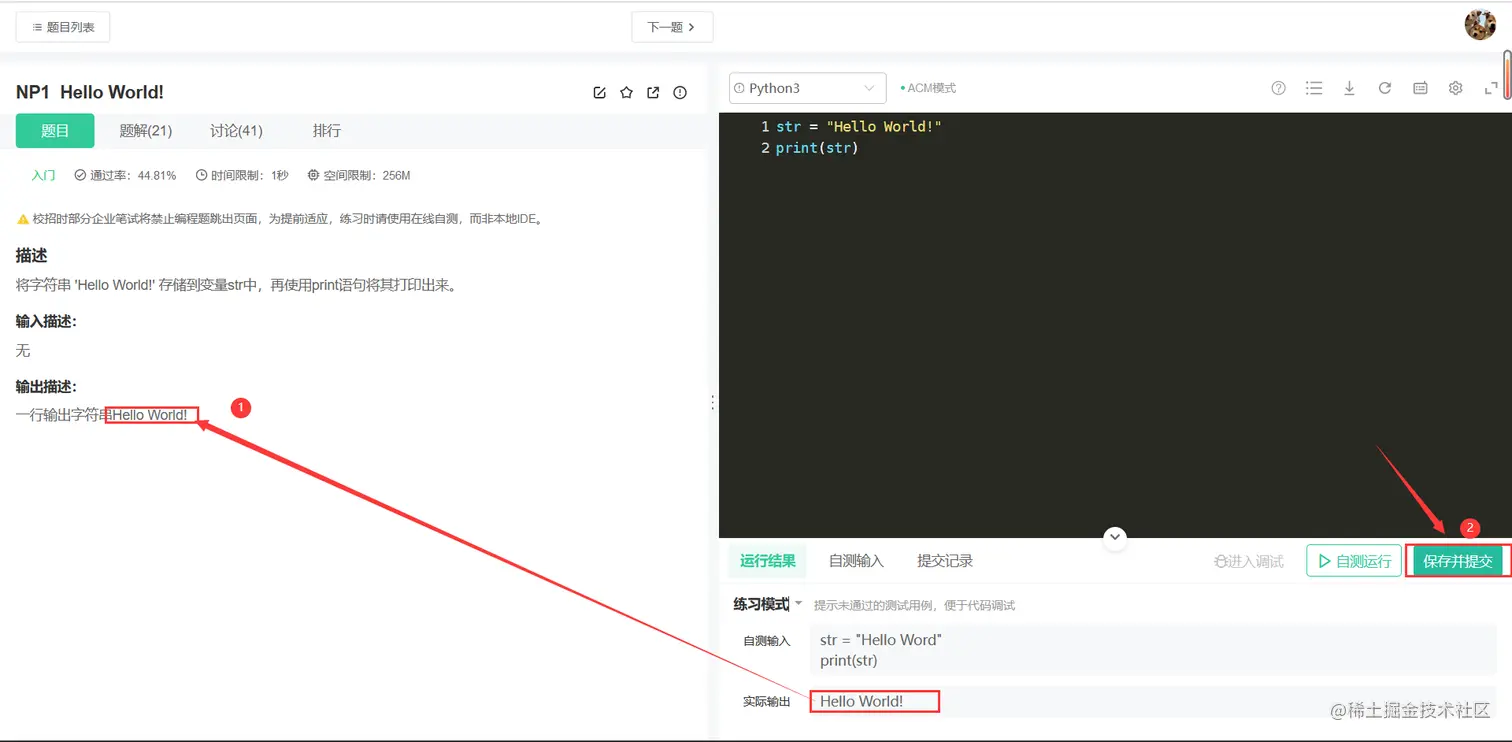Reset code with the refresh icon
Image resolution: width=1512 pixels, height=742 pixels.
coord(1385,88)
